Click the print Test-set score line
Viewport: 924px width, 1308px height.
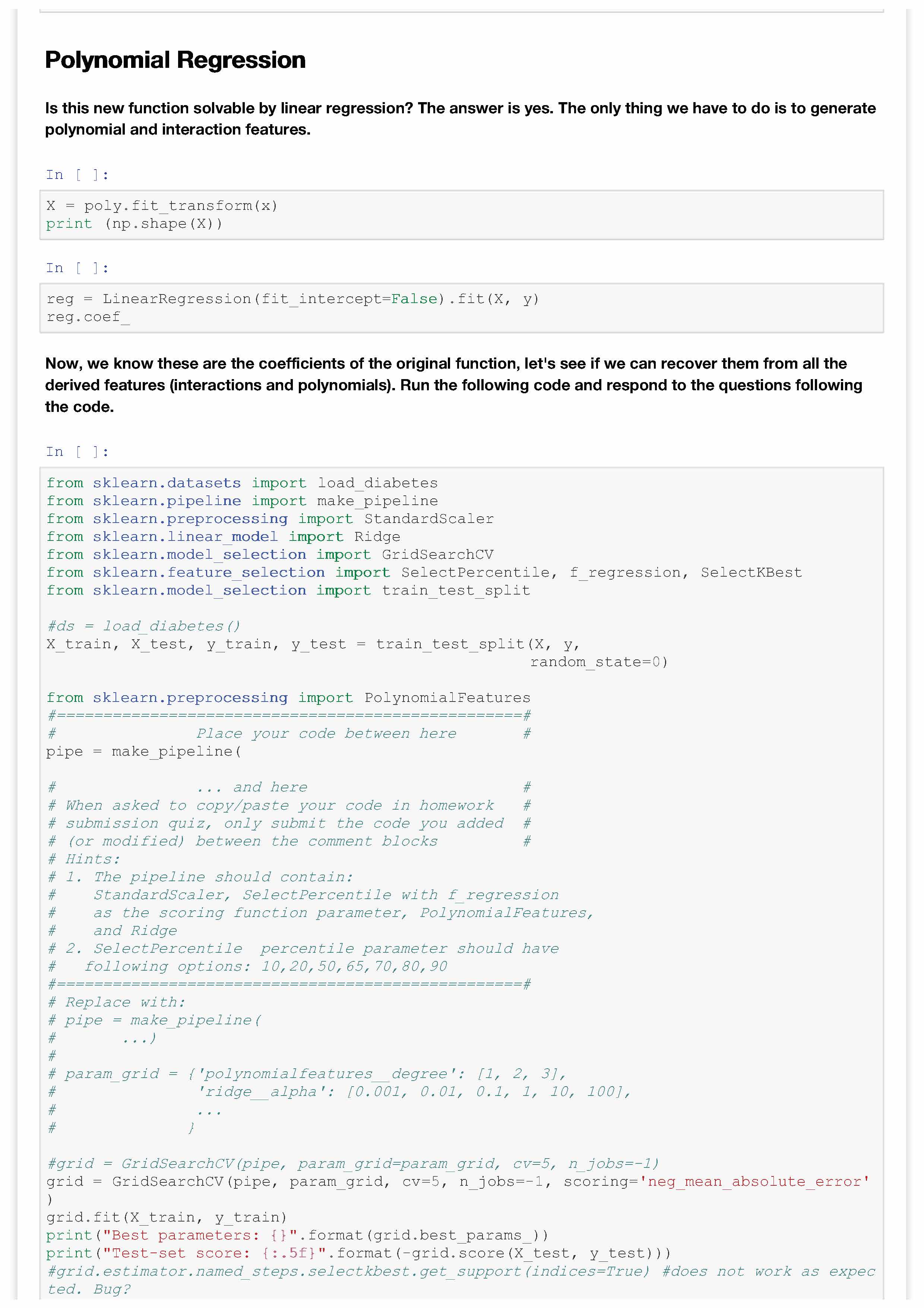pos(358,1253)
